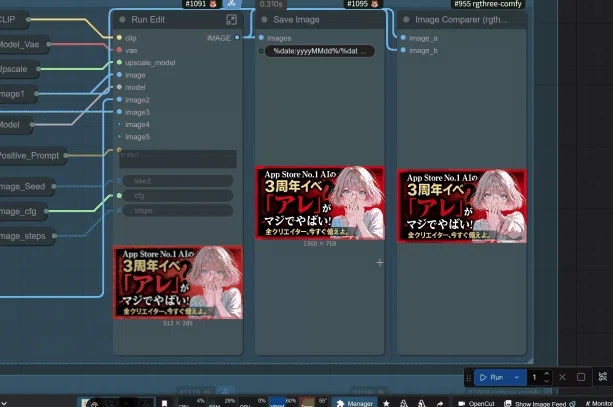The image size is (613, 407).
Task: Open OpenCut from the bottom bar
Action: tap(476, 403)
